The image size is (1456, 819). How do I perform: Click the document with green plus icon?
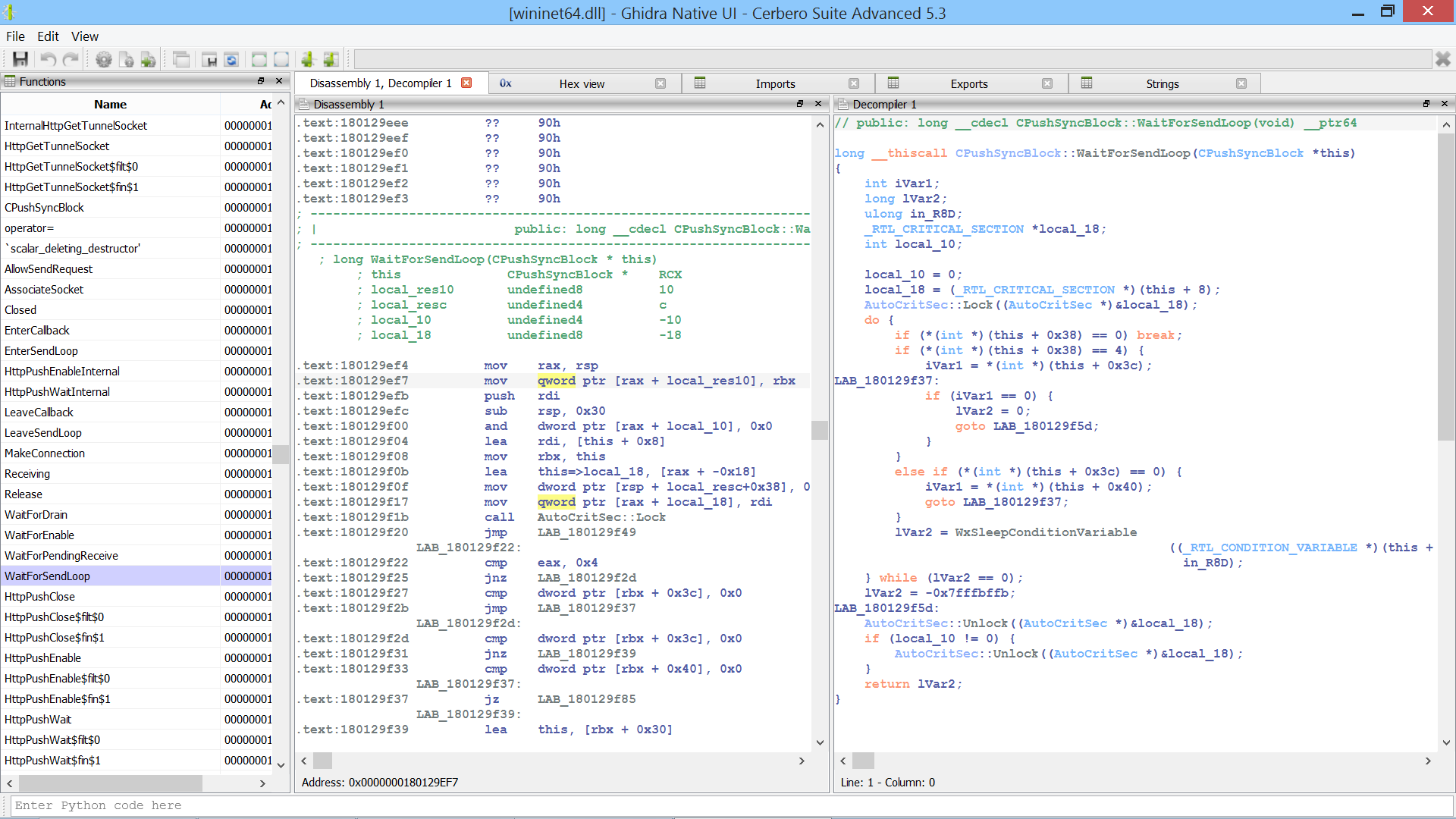tap(149, 59)
